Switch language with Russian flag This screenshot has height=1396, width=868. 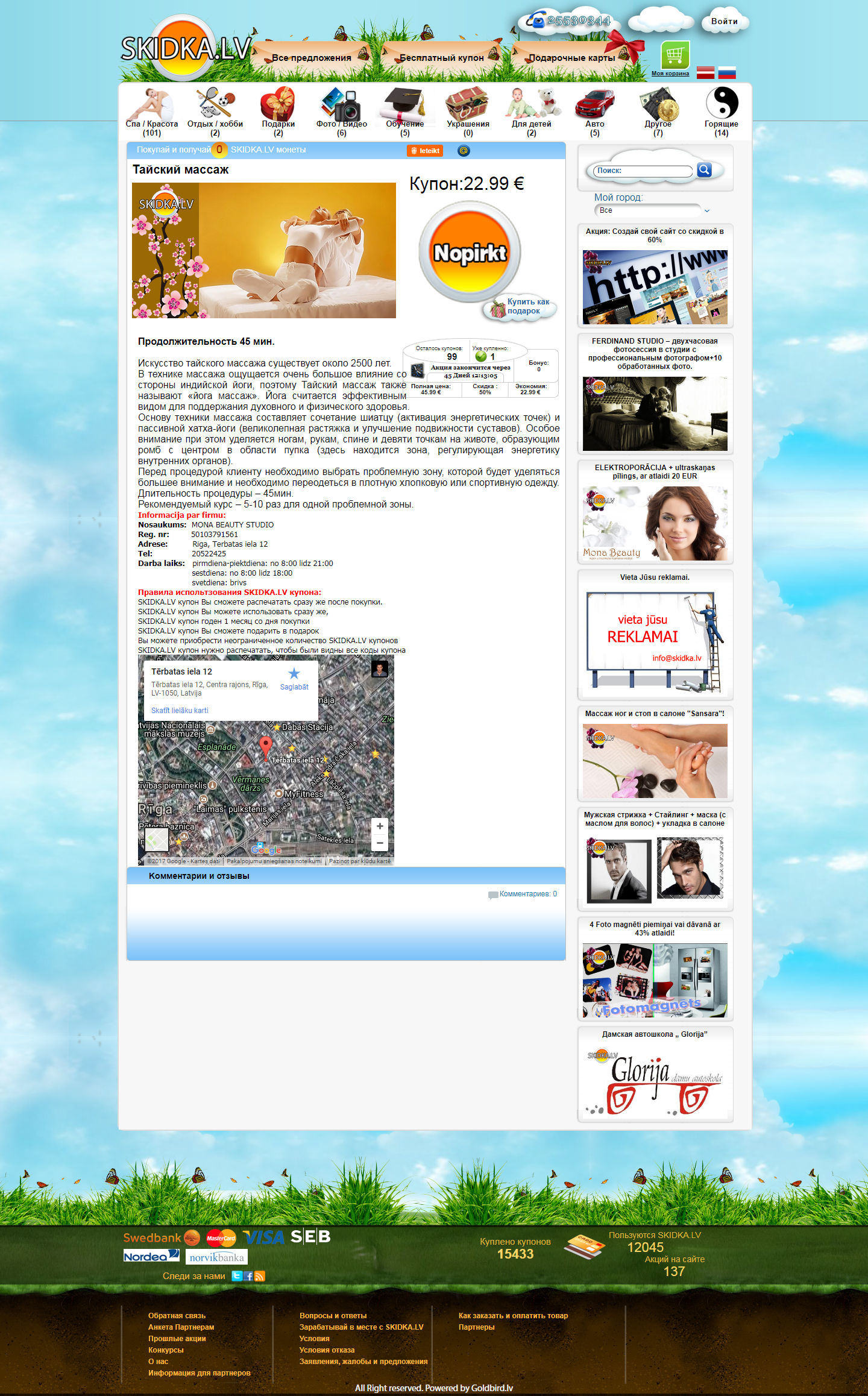[x=727, y=72]
